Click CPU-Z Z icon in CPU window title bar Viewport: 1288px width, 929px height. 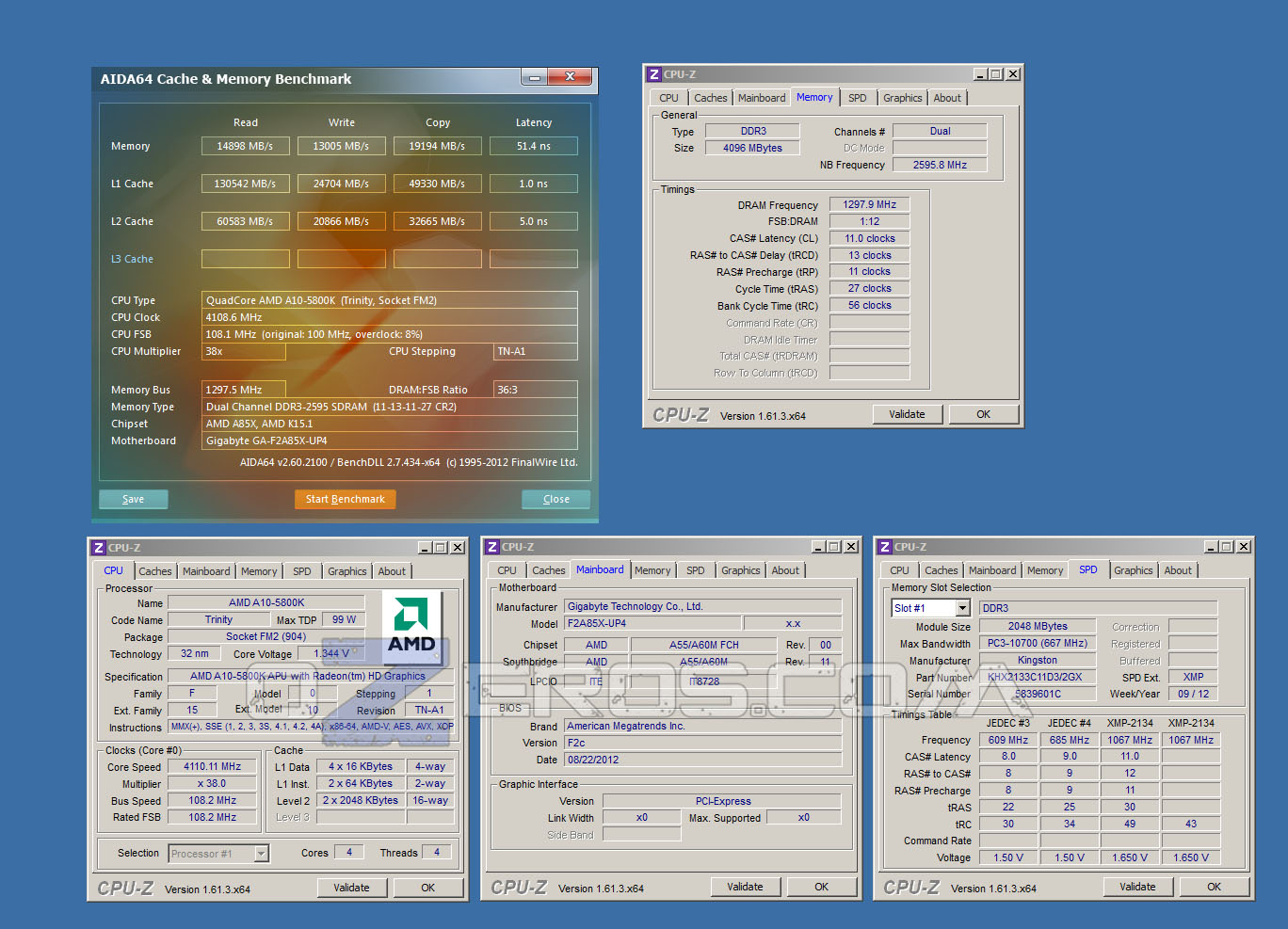coord(98,548)
